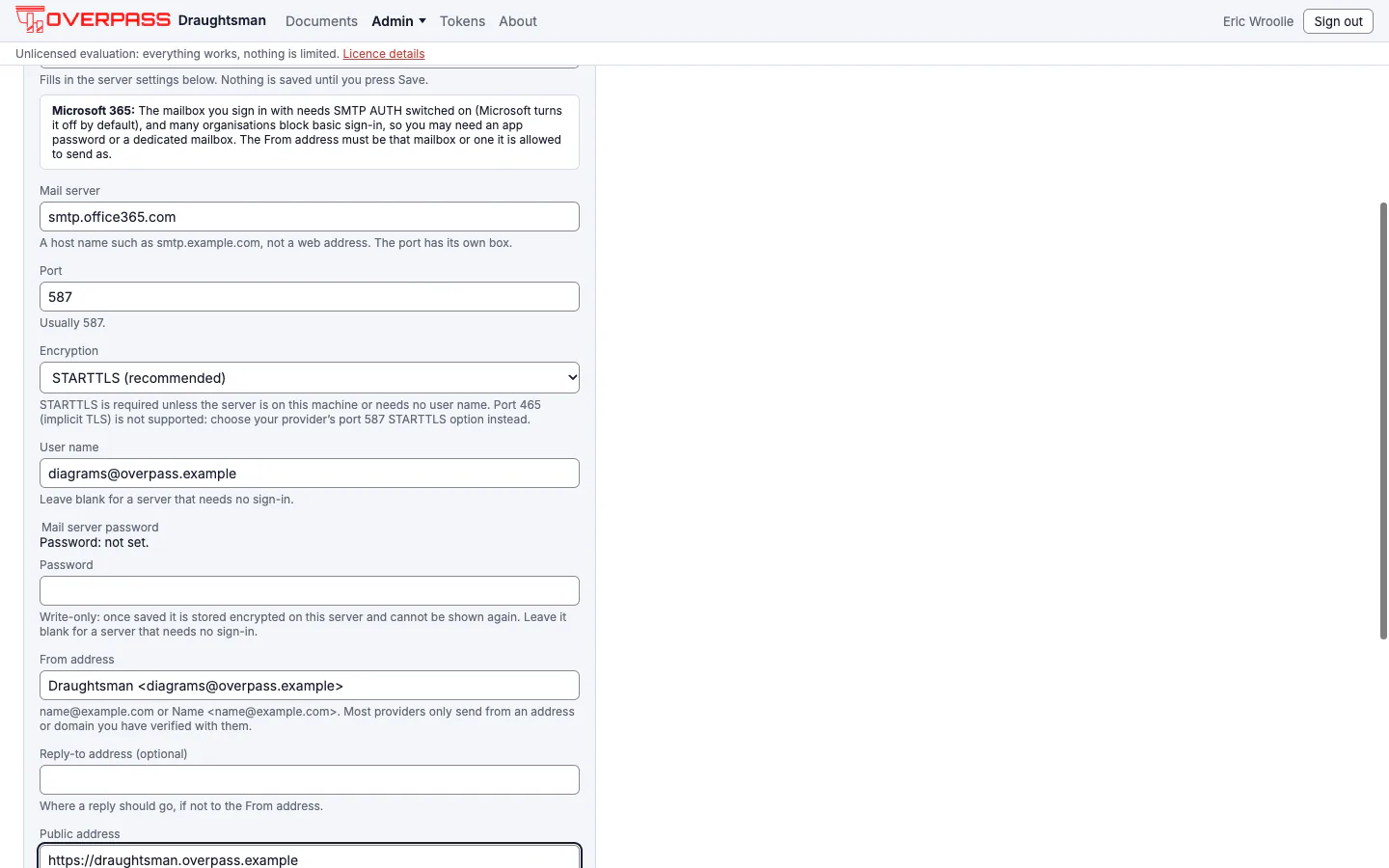Click the Eric Wroolie user name
The width and height of the screenshot is (1389, 868).
pyautogui.click(x=1258, y=21)
